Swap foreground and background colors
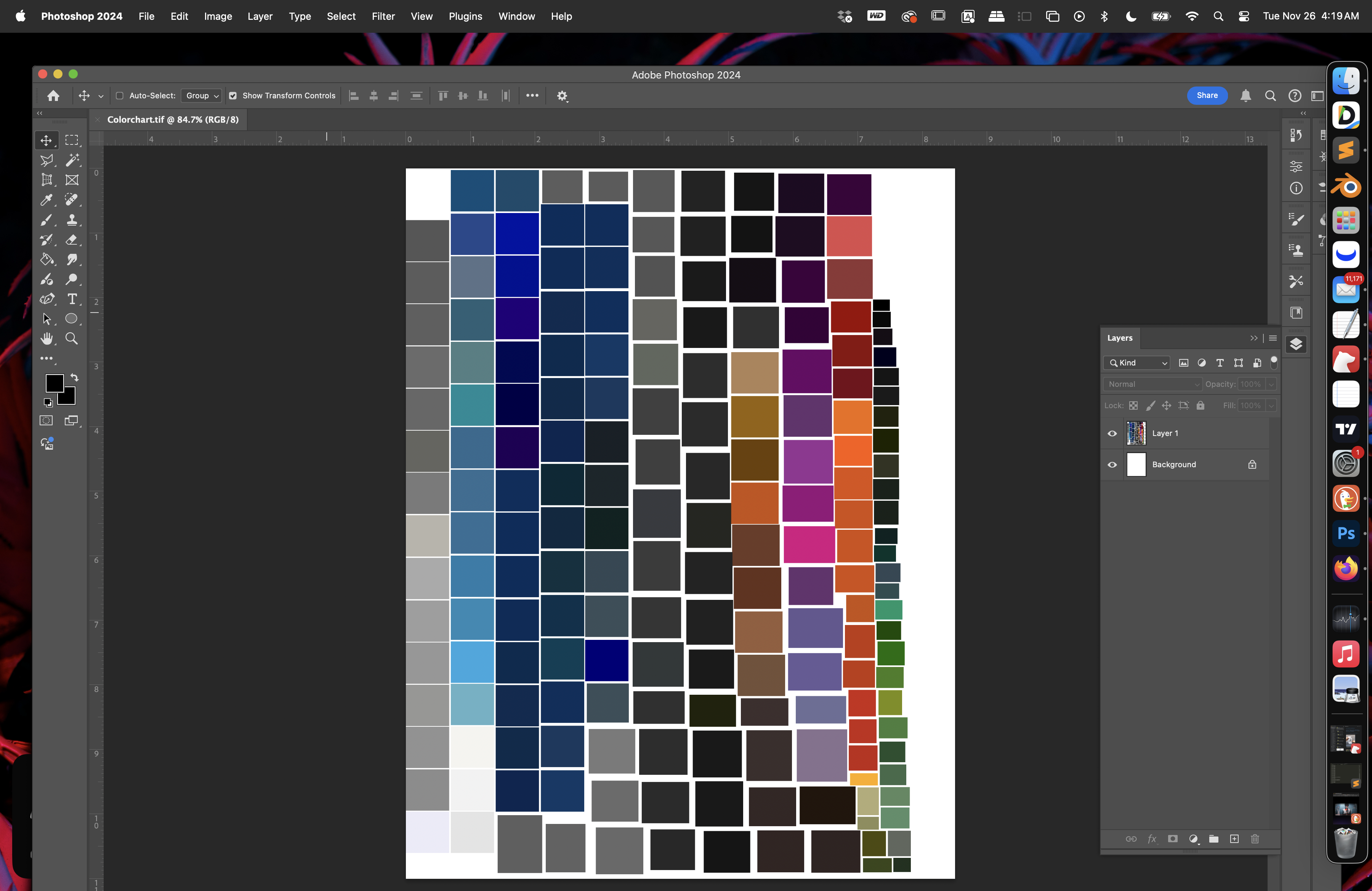Image resolution: width=1372 pixels, height=891 pixels. click(x=74, y=378)
